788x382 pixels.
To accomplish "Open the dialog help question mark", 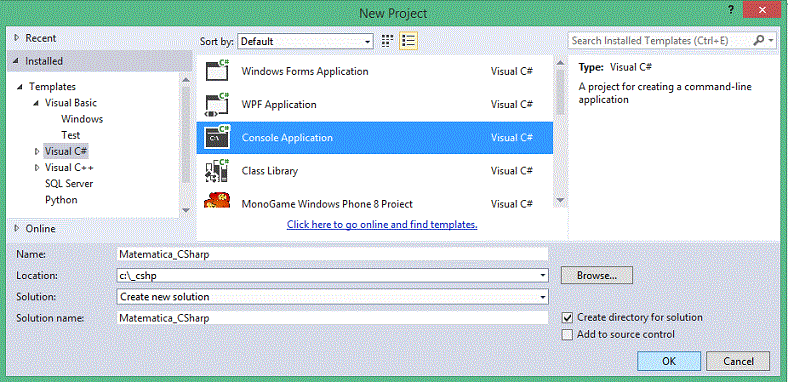I will click(731, 10).
